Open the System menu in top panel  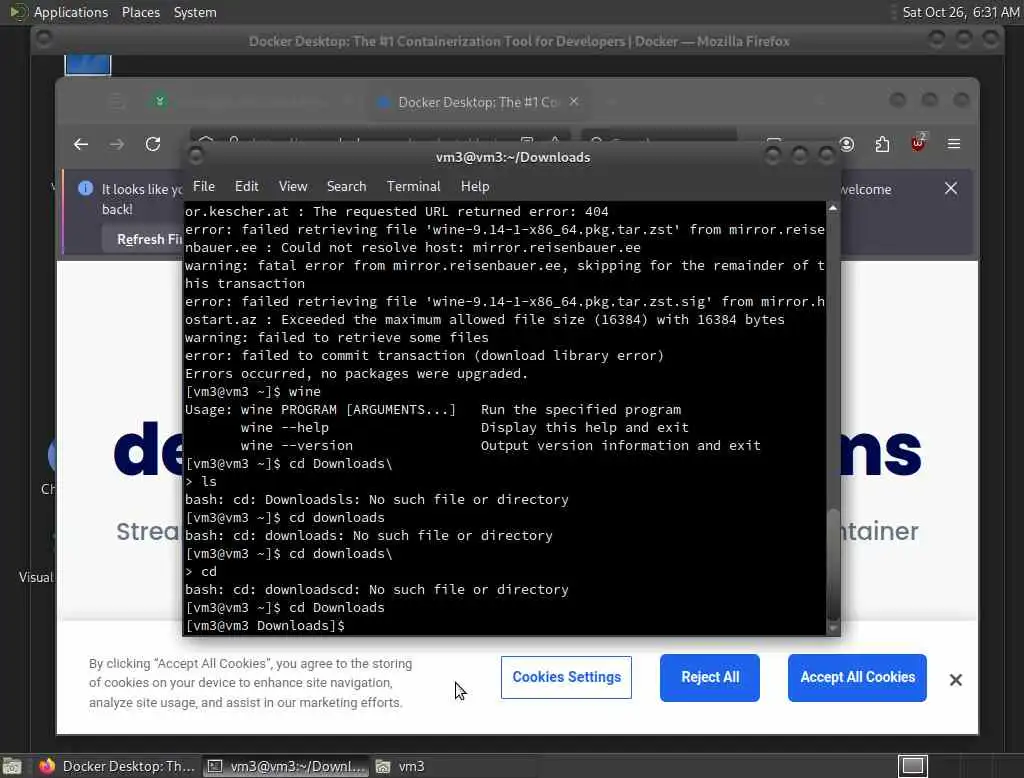click(x=195, y=12)
